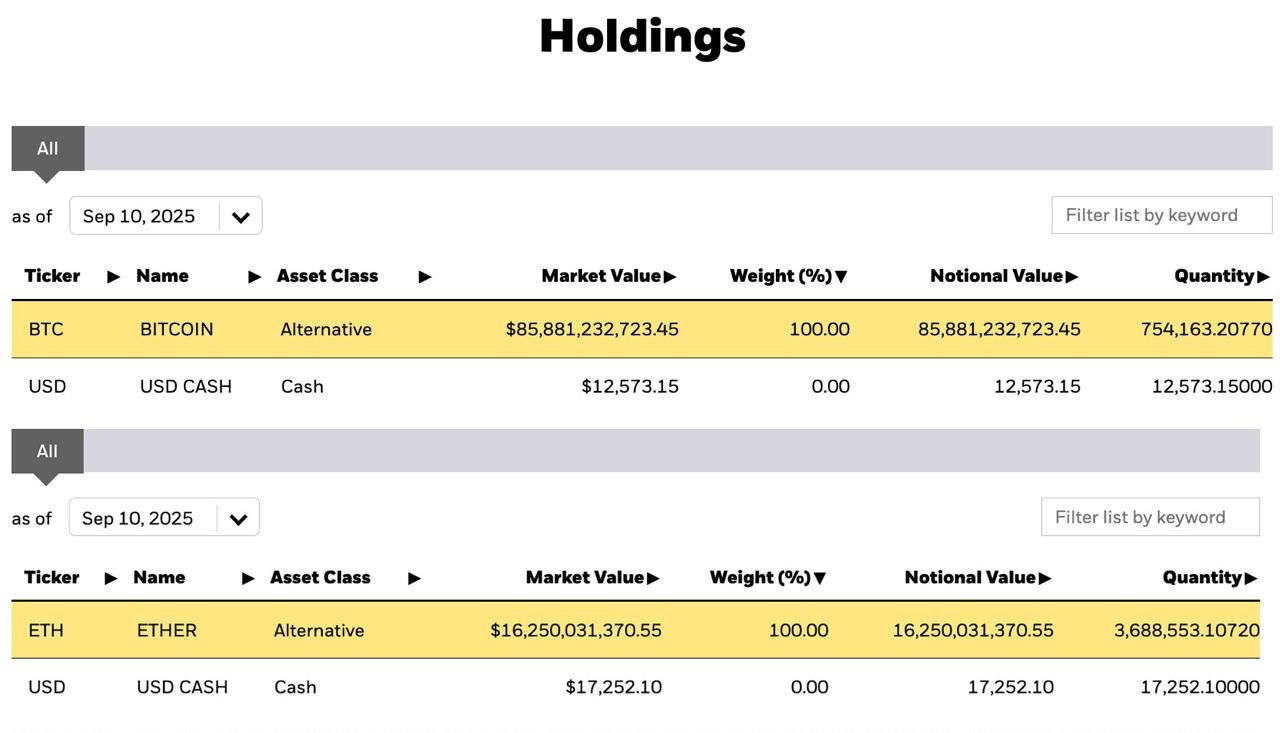Select the All tab above Ether holdings
Screen dimensions: 1280x733
(x=47, y=451)
